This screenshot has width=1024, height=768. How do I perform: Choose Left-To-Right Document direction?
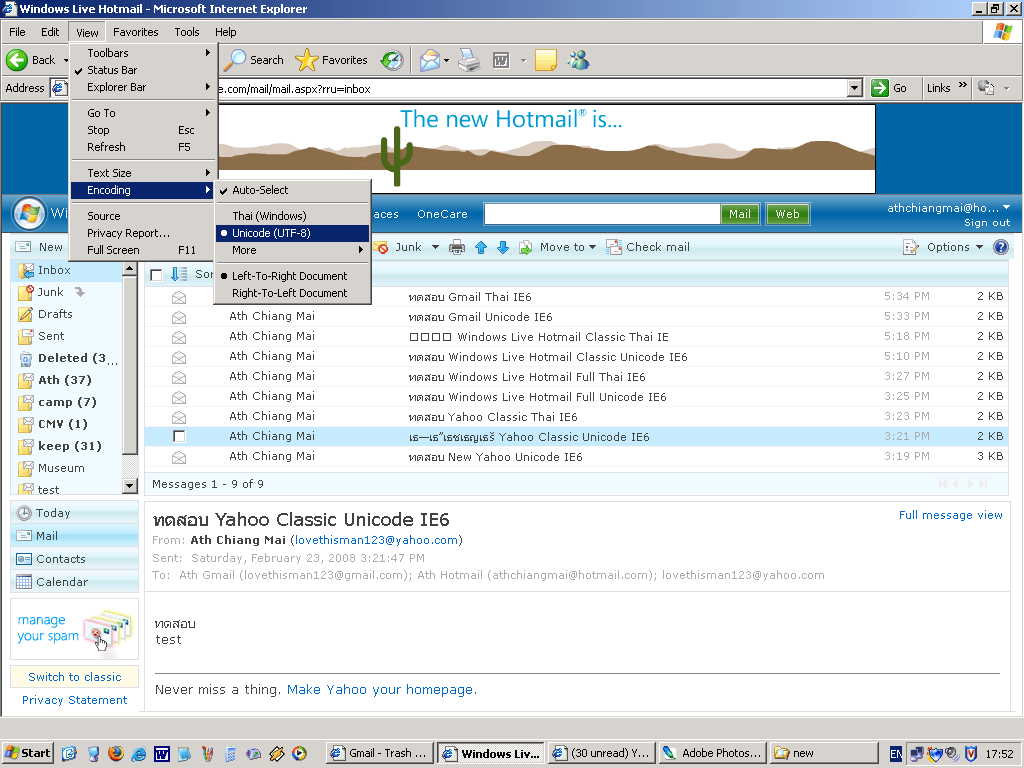(293, 276)
